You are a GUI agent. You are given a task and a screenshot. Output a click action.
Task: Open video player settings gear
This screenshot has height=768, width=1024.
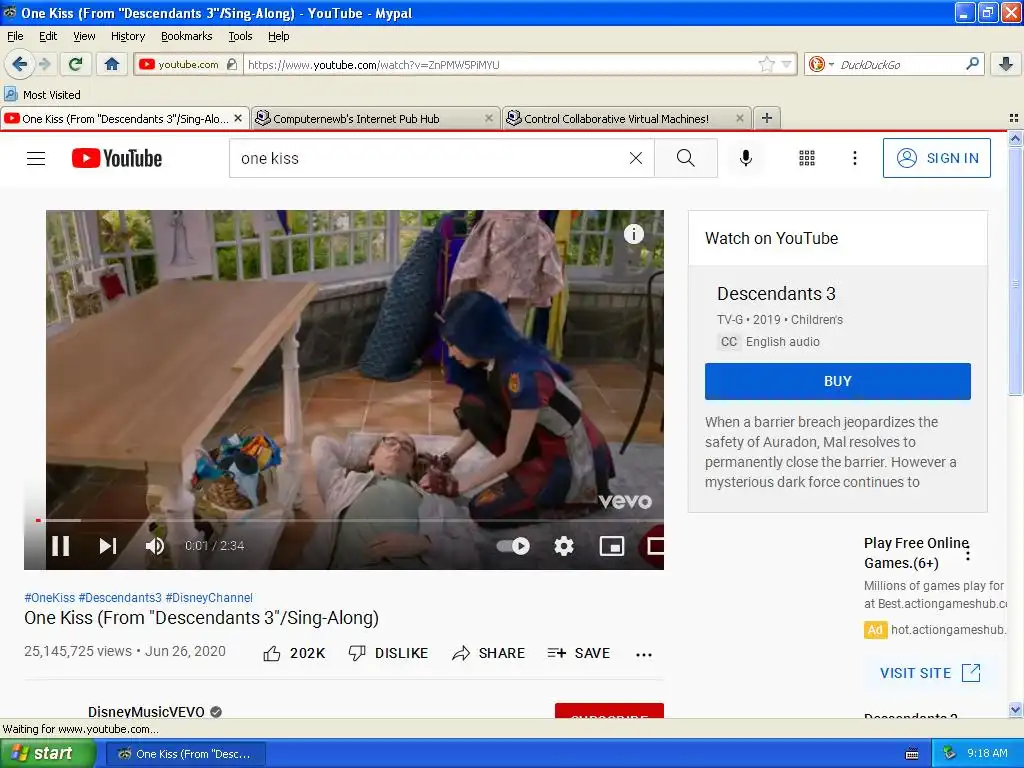564,546
